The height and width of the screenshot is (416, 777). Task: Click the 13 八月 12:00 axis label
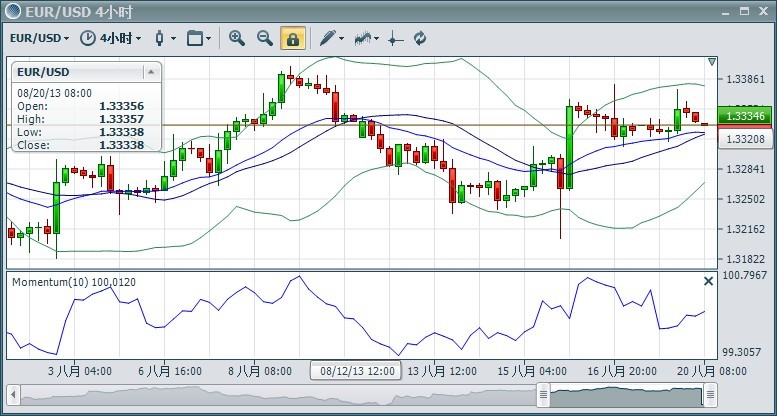(442, 371)
